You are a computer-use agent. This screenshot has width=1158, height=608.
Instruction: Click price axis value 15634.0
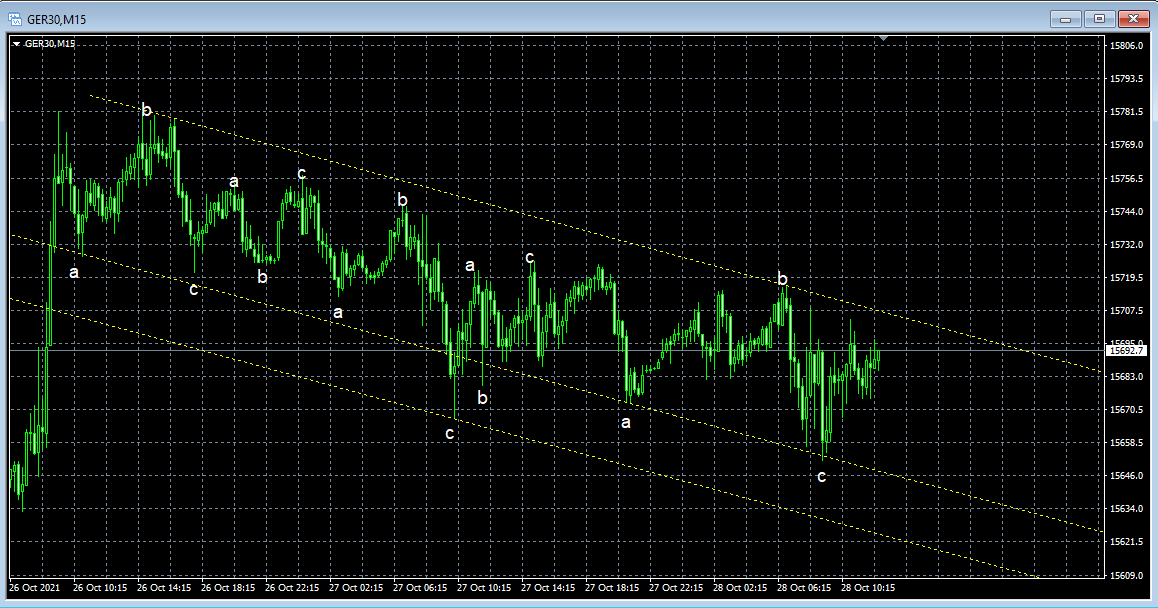1126,508
